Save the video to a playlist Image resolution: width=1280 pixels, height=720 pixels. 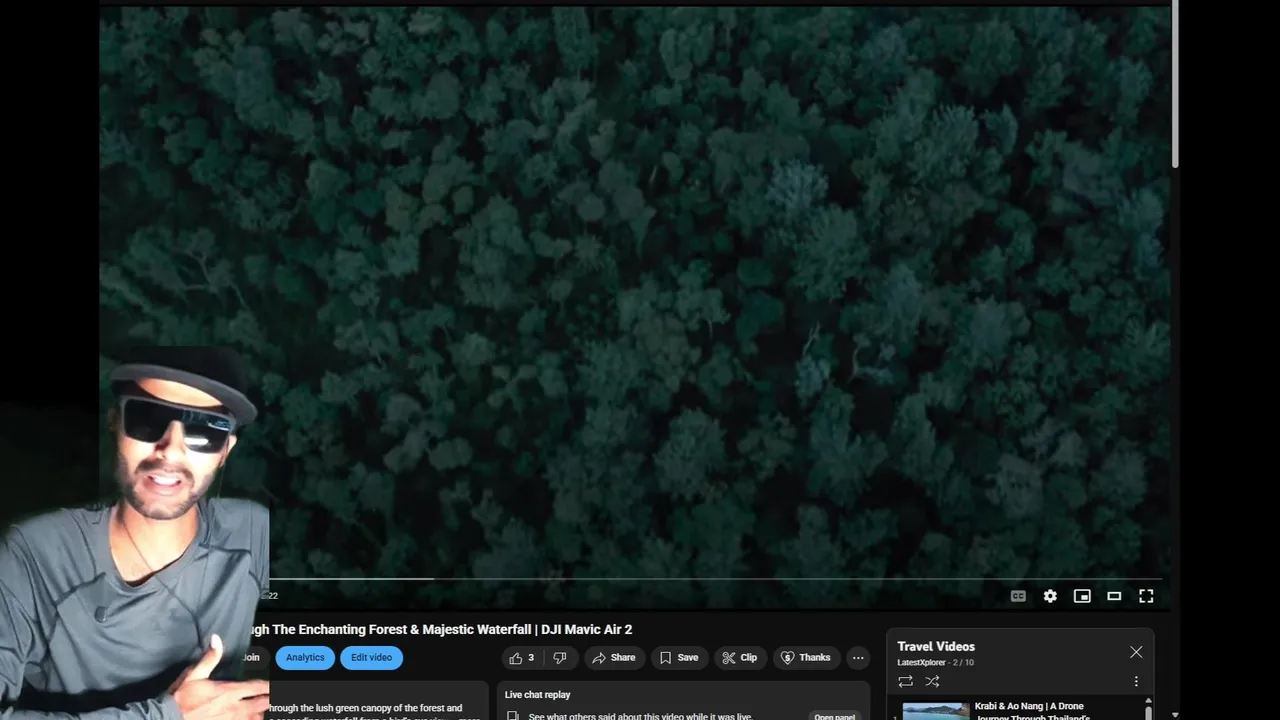(x=678, y=658)
